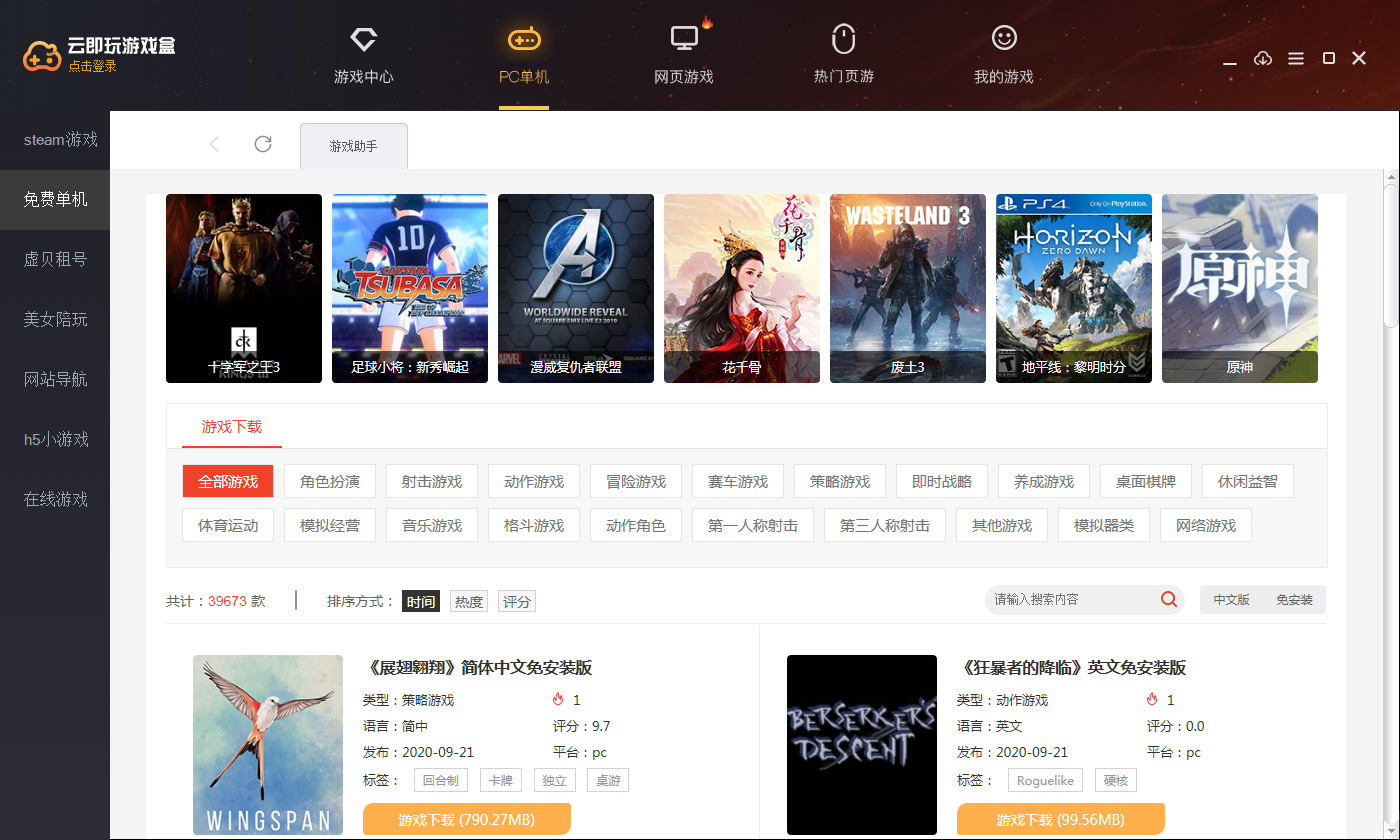Open the 地平线：黎明时分 banner

pyautogui.click(x=1074, y=288)
